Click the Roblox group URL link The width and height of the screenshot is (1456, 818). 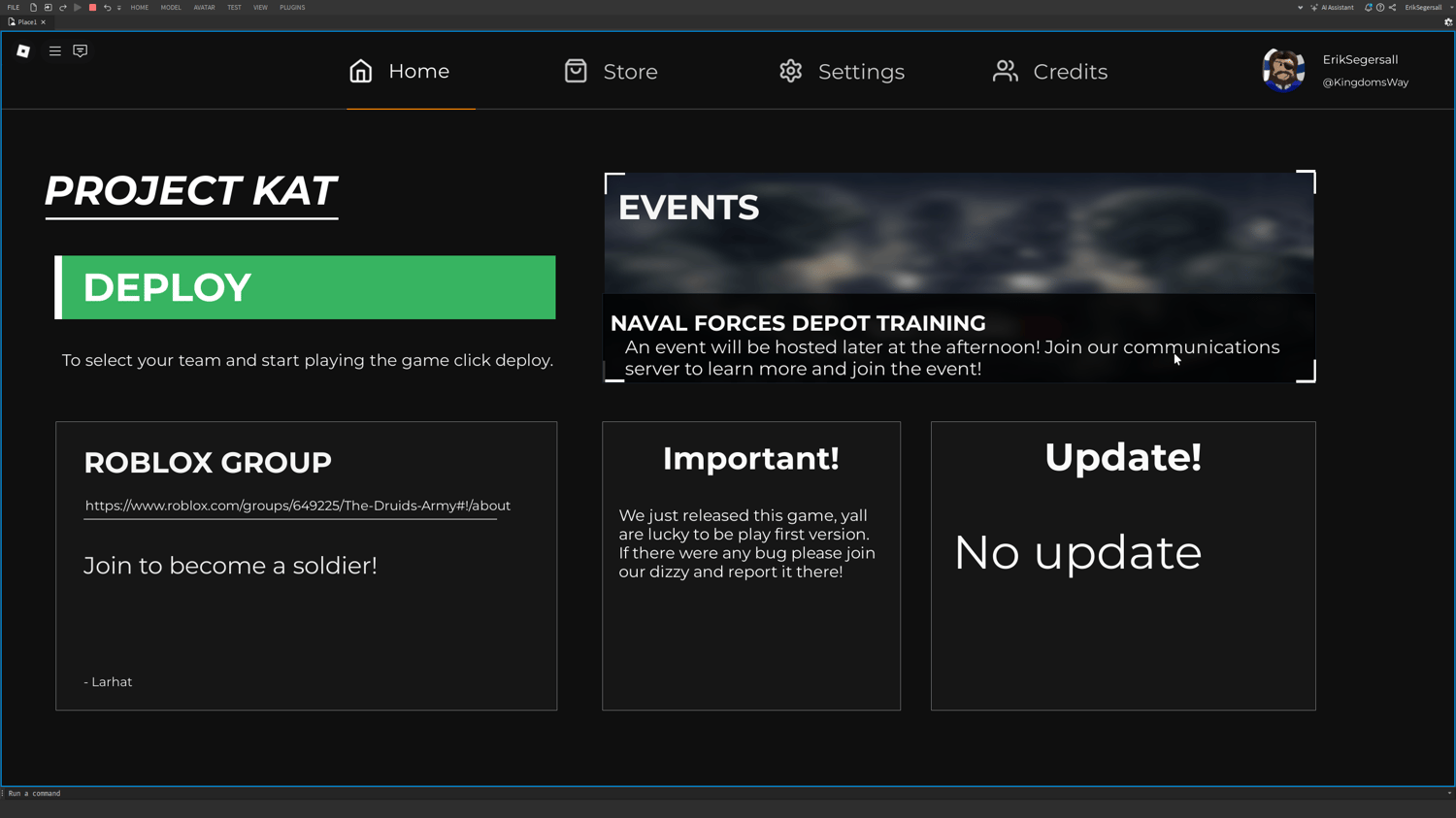297,506
